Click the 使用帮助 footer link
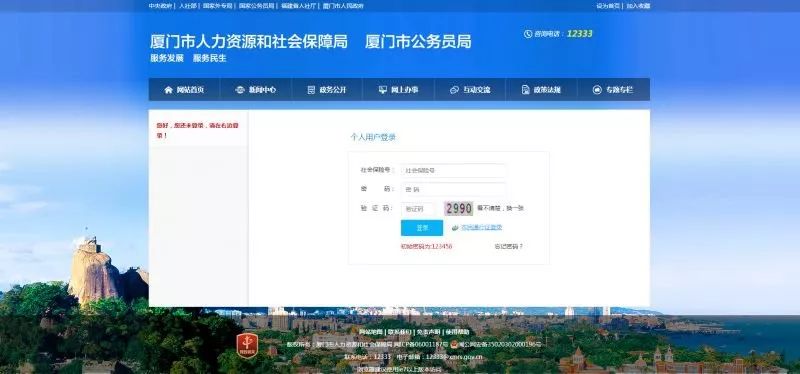 pyautogui.click(x=457, y=332)
